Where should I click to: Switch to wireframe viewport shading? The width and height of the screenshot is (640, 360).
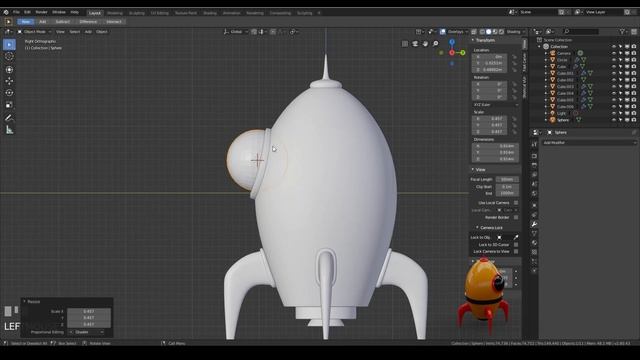coord(482,31)
